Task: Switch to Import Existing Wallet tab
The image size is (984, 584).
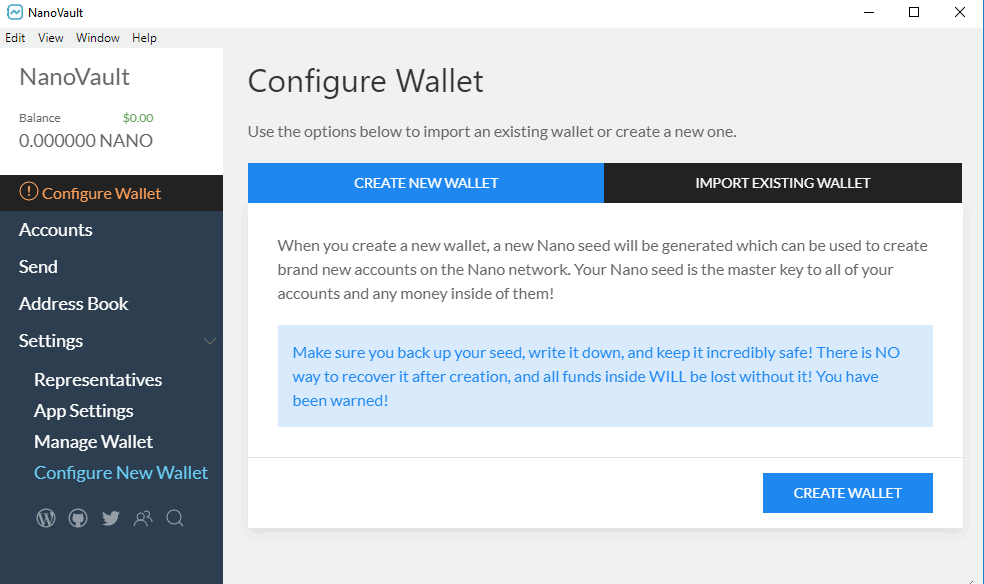Action: 782,183
